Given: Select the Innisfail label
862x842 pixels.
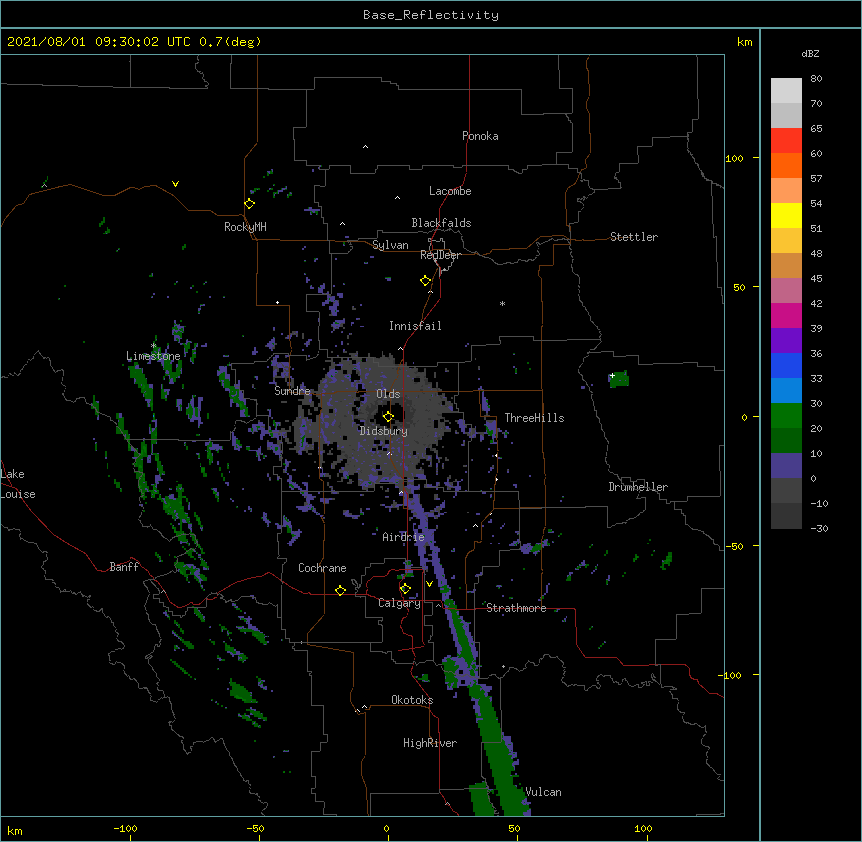Looking at the screenshot, I should pyautogui.click(x=415, y=326).
